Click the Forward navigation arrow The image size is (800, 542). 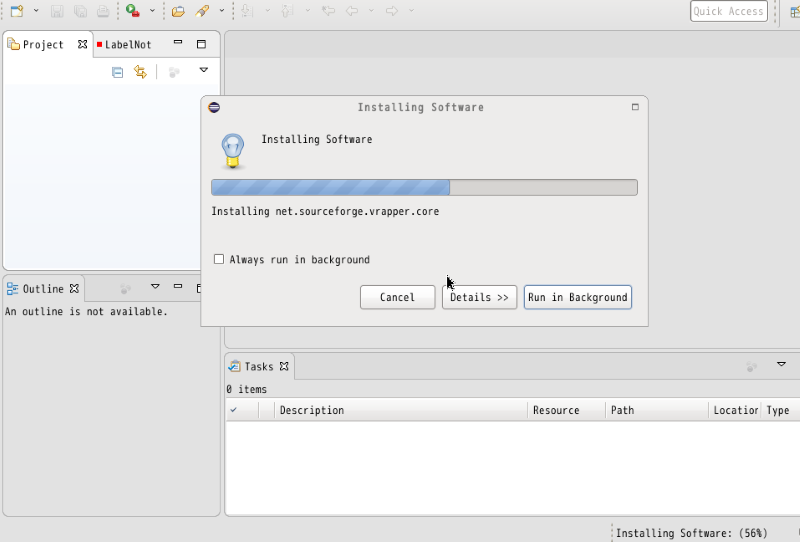392,11
